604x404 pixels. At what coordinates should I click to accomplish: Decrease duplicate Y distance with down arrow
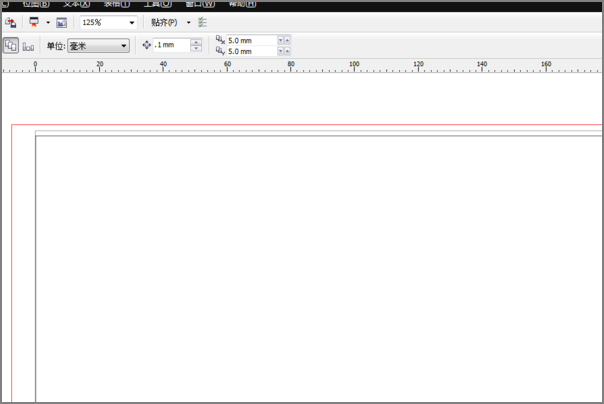click(280, 51)
